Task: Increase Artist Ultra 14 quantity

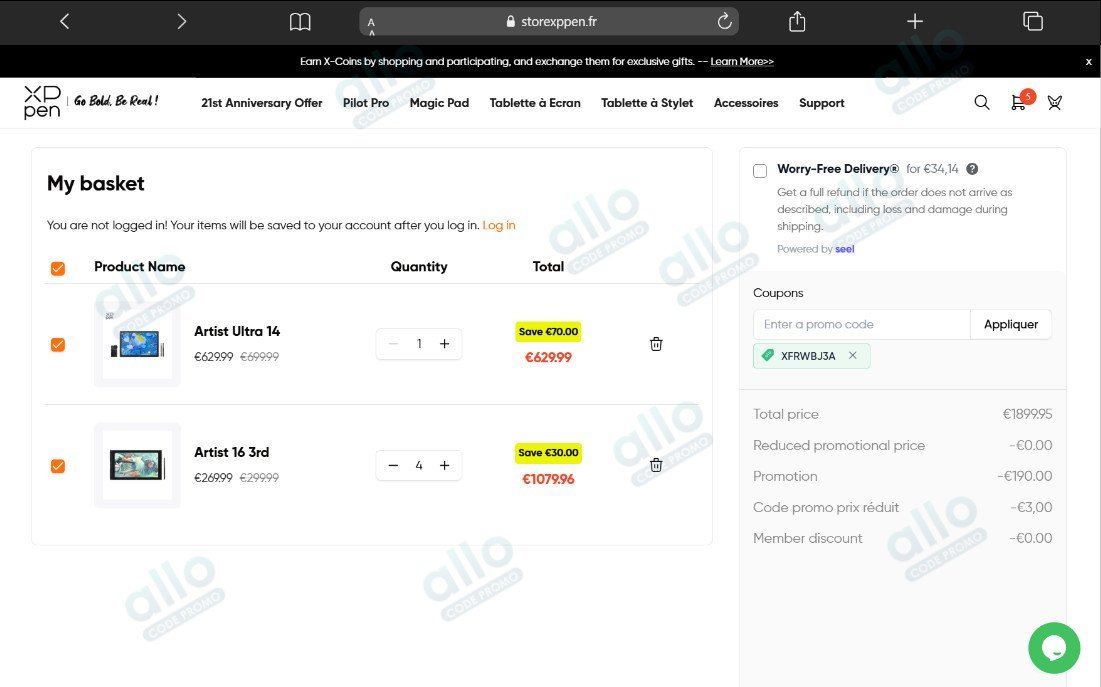Action: click(444, 344)
